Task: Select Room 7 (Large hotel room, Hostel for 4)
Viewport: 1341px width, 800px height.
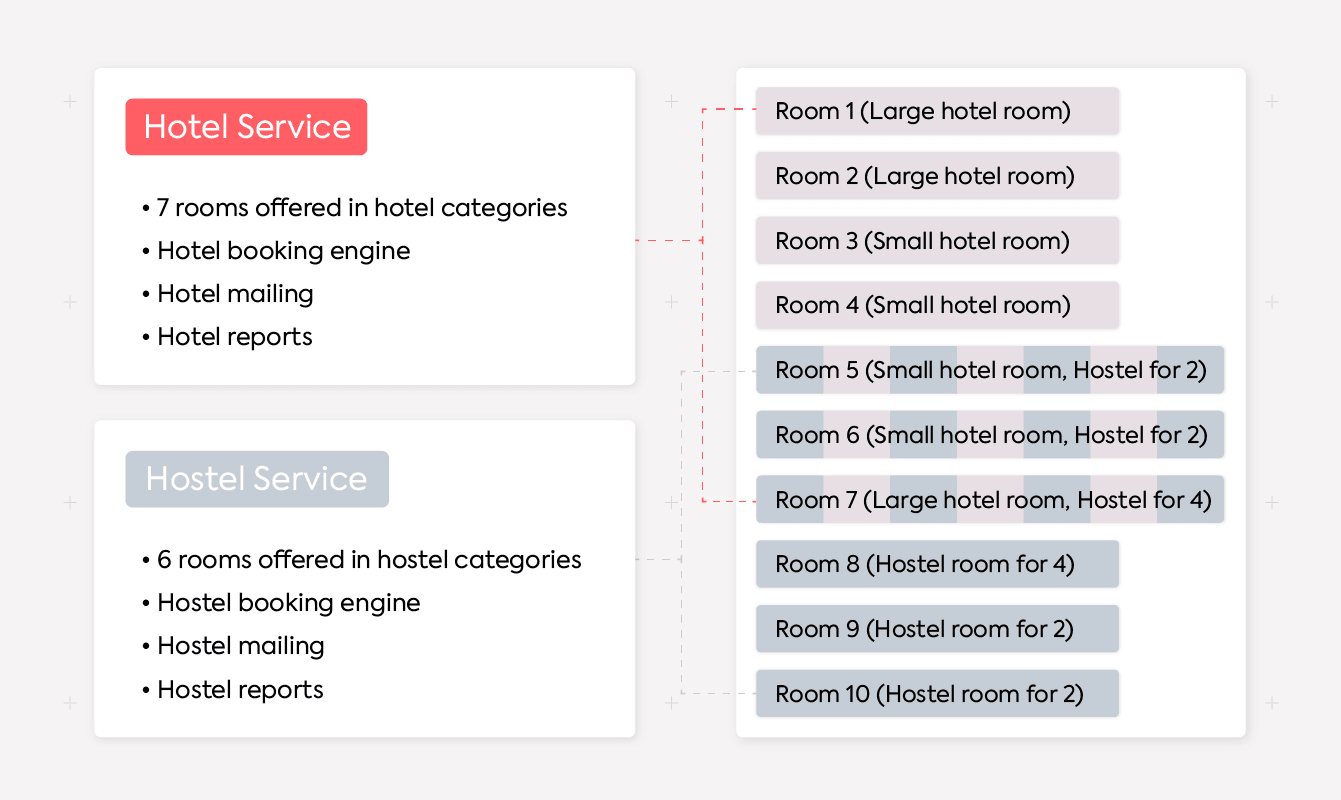Action: click(x=989, y=500)
